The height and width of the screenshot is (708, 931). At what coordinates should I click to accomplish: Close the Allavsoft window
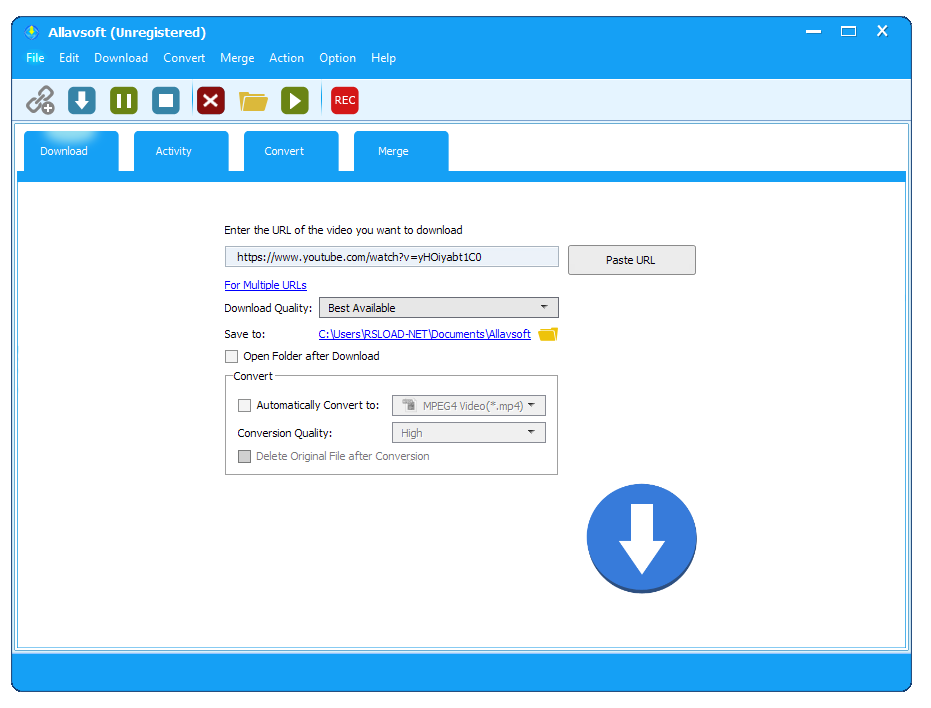tap(882, 31)
